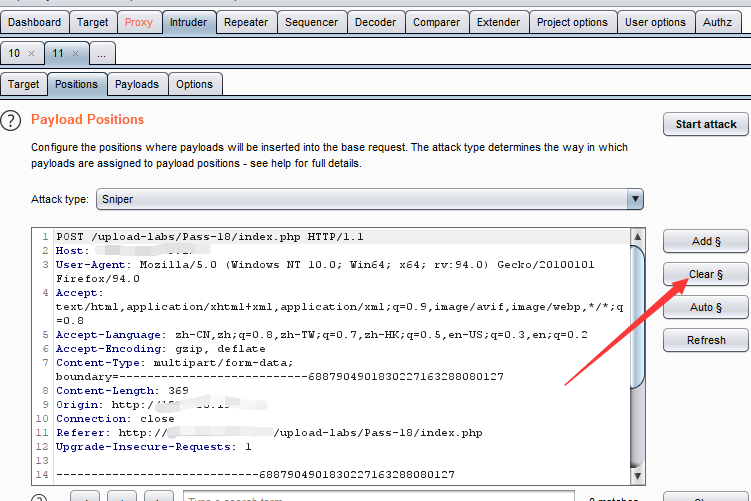The image size is (751, 501).
Task: Click the Accept-Encoding: gzip, deflate line
Action: tap(160, 349)
